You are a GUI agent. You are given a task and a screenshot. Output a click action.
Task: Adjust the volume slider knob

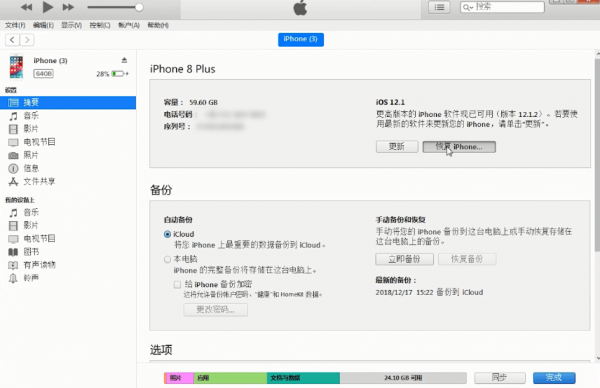[x=139, y=7]
